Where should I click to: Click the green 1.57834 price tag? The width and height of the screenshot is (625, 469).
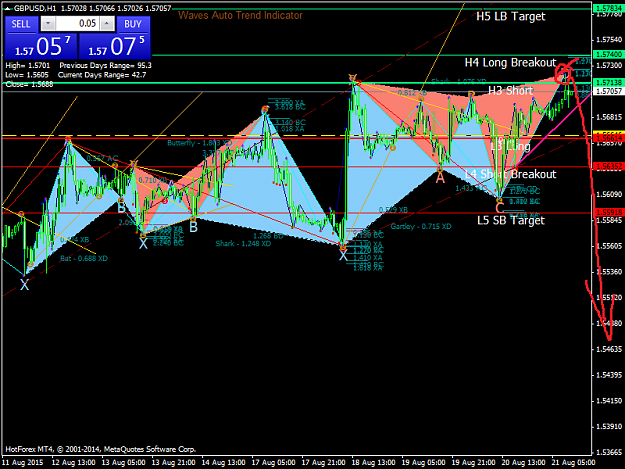[x=607, y=8]
